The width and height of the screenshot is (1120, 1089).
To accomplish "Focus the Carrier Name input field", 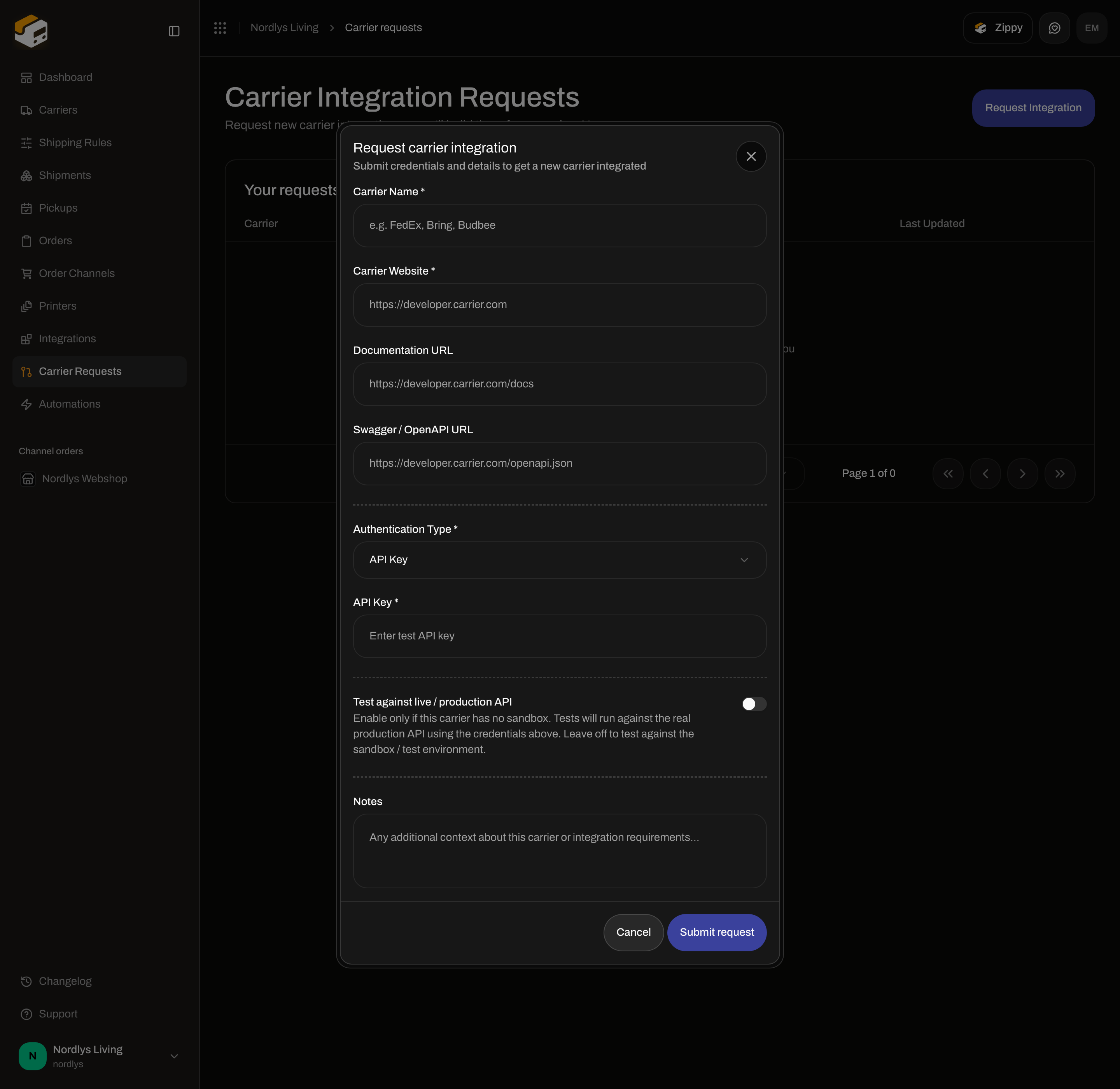I will tap(560, 225).
